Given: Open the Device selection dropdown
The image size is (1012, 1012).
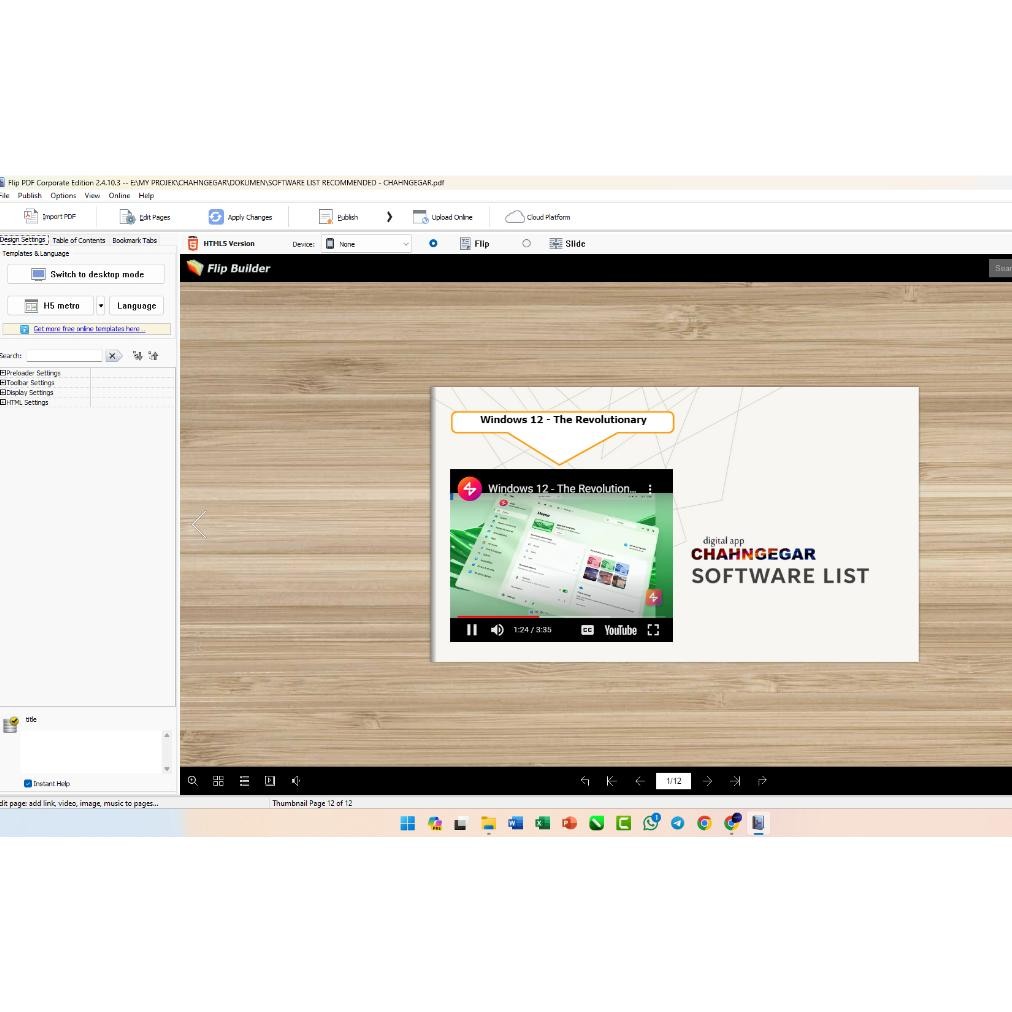Looking at the screenshot, I should [x=404, y=243].
